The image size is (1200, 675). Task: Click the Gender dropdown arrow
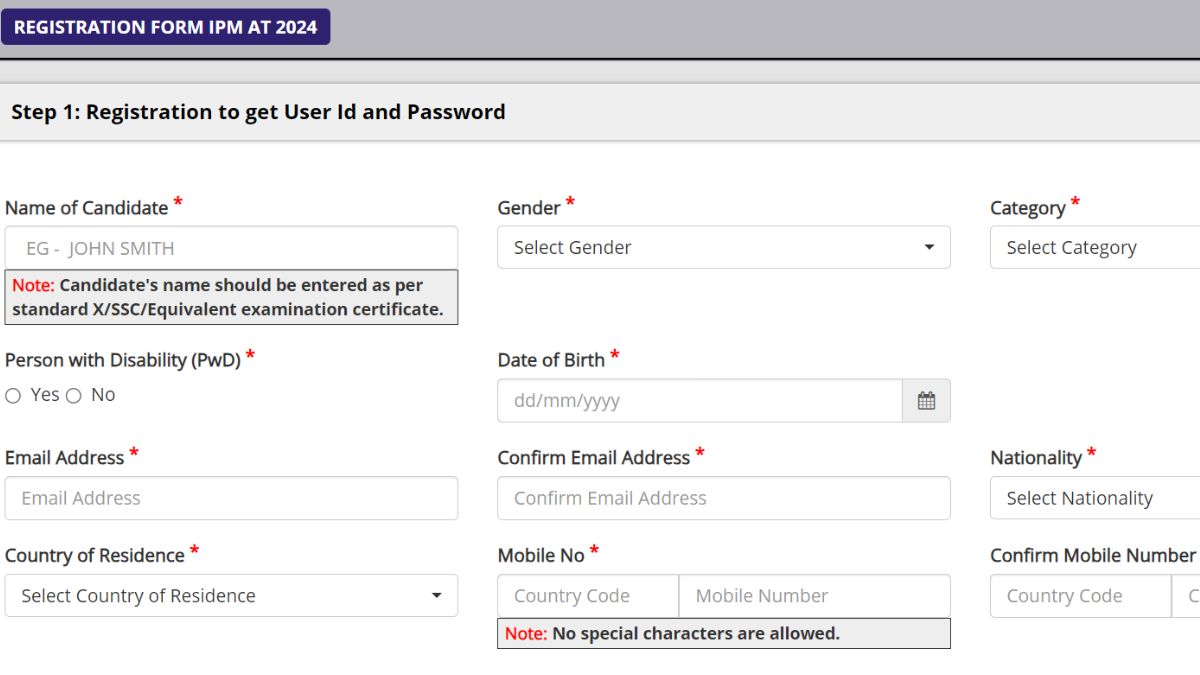click(929, 247)
